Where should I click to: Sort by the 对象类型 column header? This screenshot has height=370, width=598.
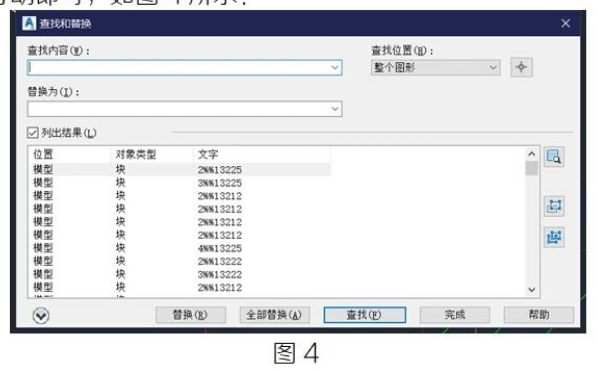pyautogui.click(x=152, y=154)
